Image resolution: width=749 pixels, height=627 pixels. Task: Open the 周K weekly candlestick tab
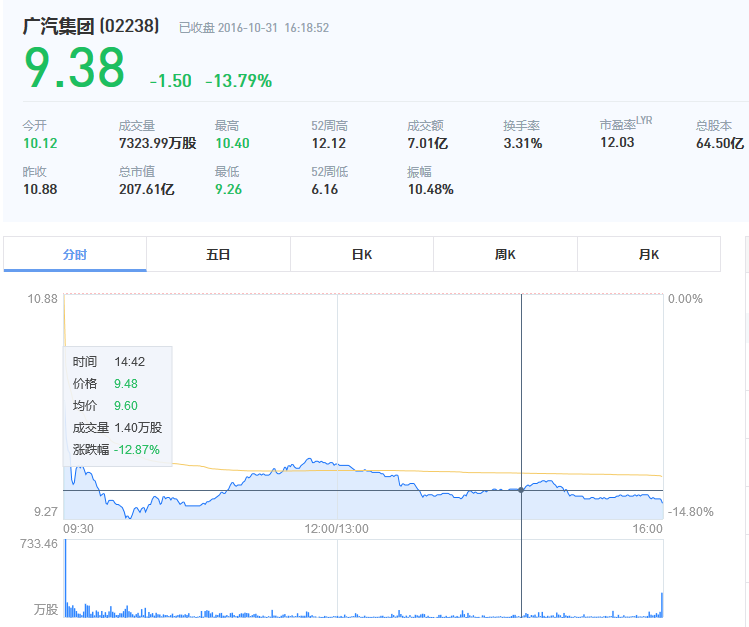click(505, 255)
